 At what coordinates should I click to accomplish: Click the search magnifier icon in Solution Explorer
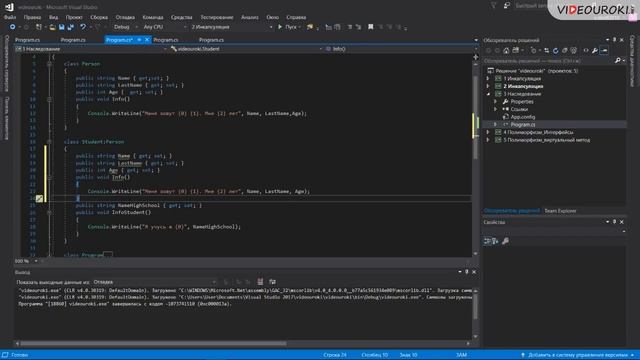pyautogui.click(x=618, y=60)
